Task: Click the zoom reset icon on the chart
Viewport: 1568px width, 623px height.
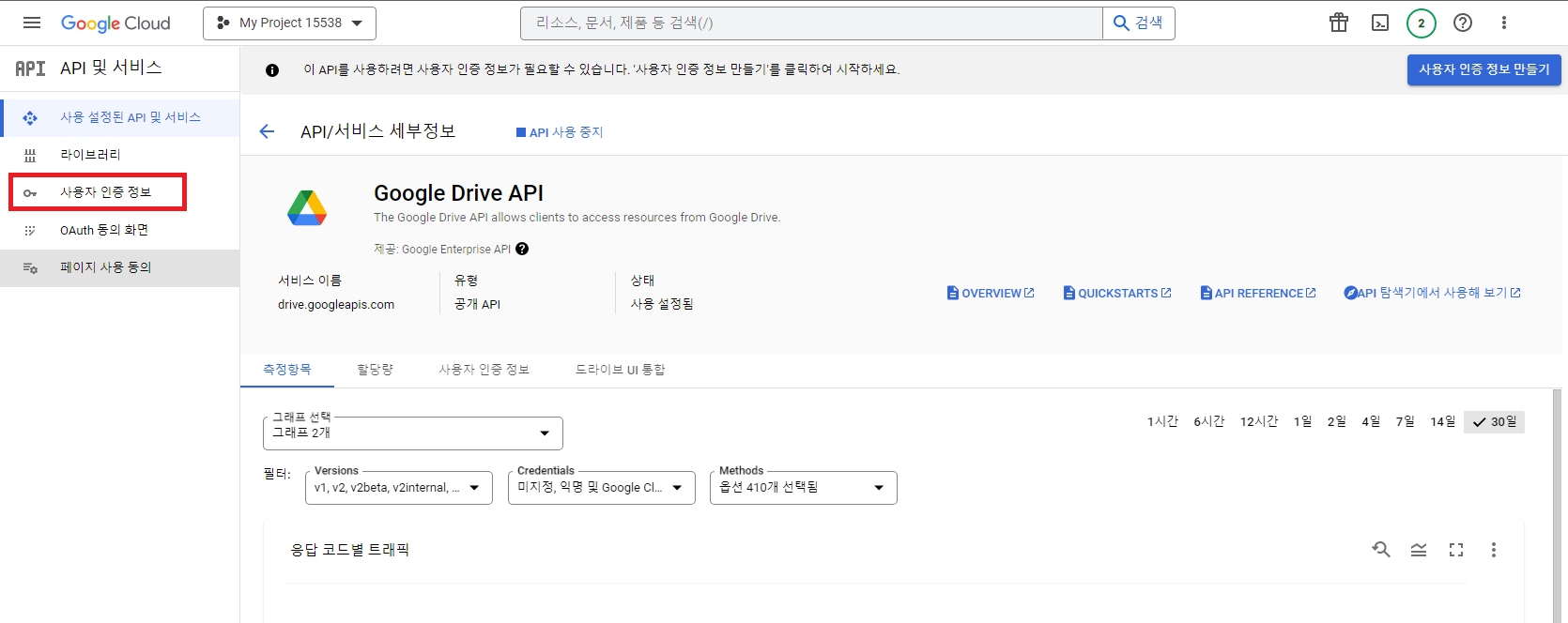Action: pyautogui.click(x=1380, y=550)
